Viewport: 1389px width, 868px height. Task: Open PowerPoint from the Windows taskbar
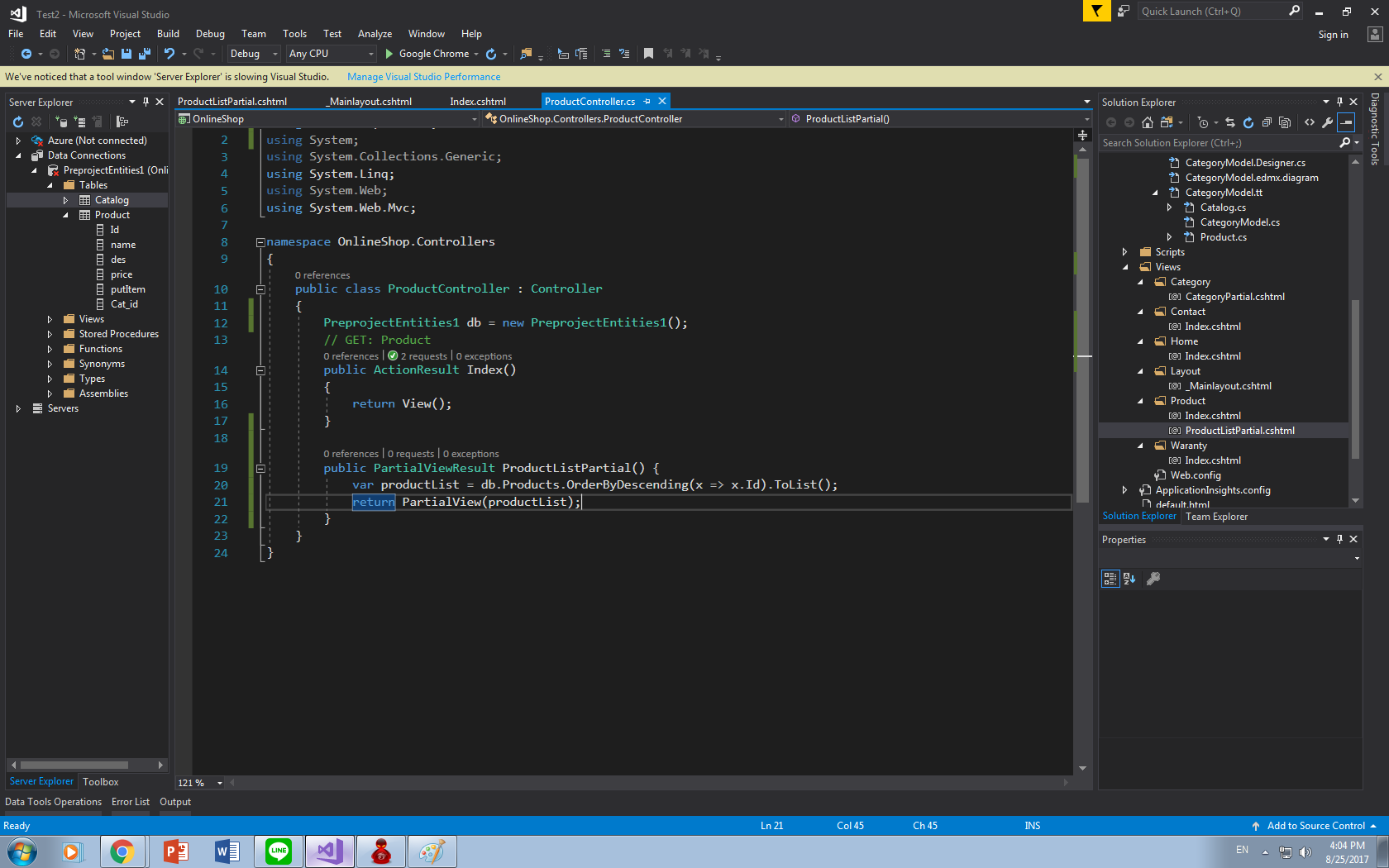[175, 851]
